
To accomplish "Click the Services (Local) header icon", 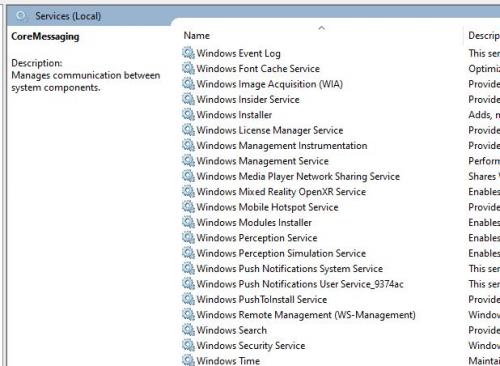I will tap(21, 16).
